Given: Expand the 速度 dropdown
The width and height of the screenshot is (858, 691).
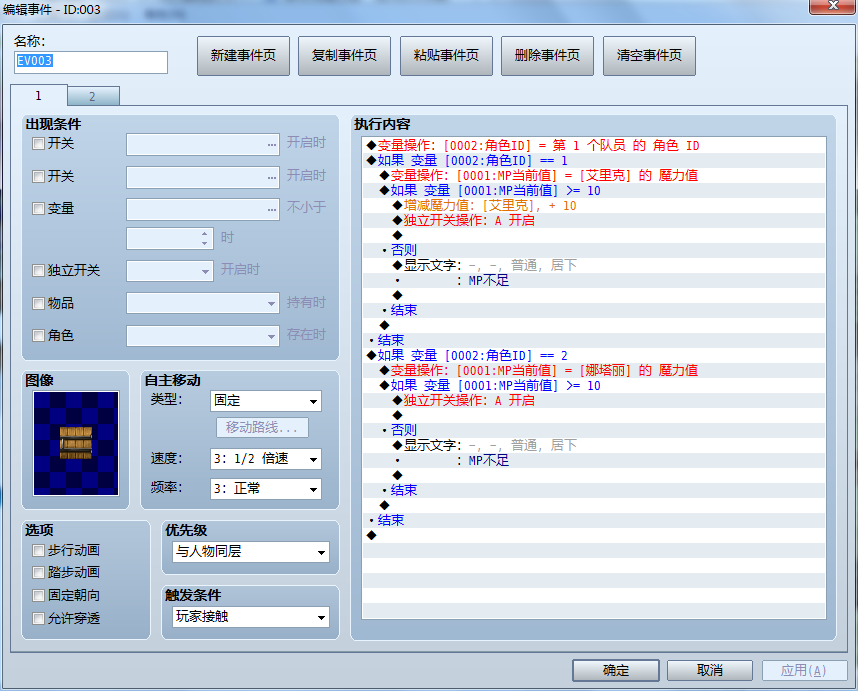Looking at the screenshot, I should point(265,459).
